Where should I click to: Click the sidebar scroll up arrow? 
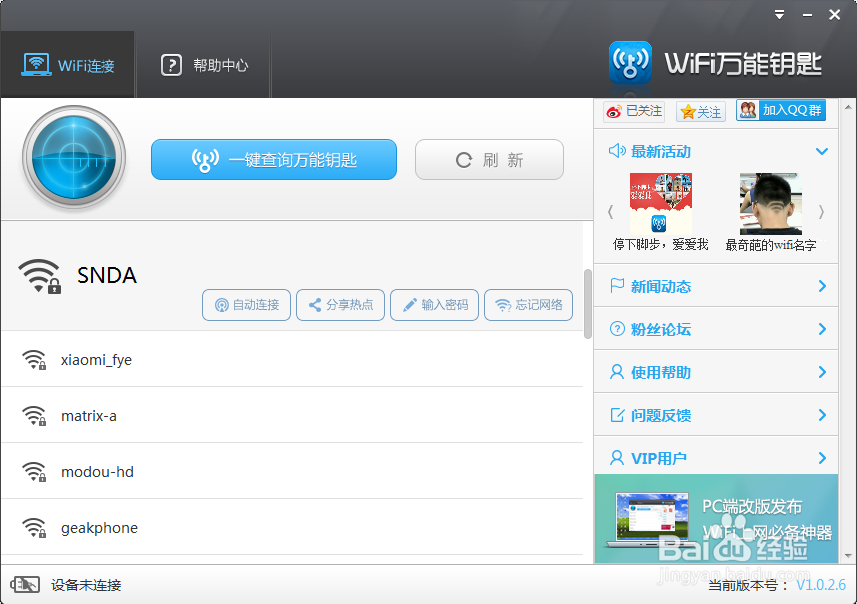pyautogui.click(x=848, y=107)
